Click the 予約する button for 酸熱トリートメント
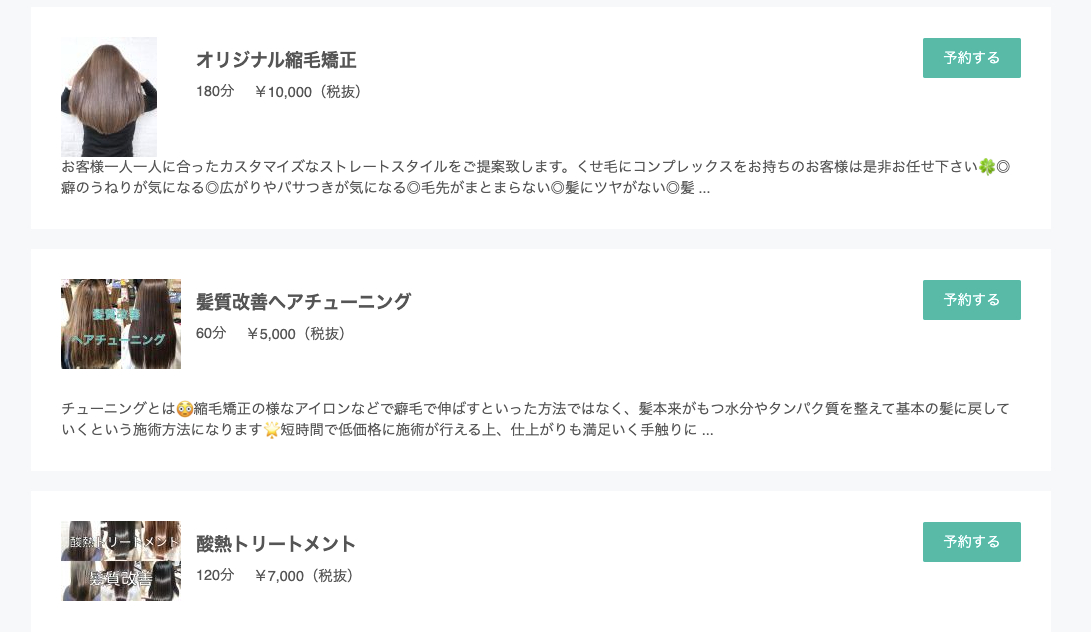The image size is (1091, 632). (x=971, y=541)
